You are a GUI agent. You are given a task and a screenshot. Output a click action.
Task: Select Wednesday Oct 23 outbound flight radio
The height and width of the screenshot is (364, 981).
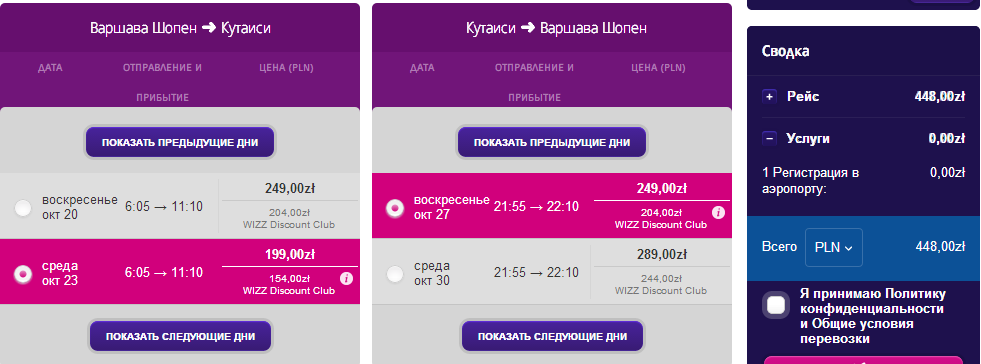(x=23, y=273)
